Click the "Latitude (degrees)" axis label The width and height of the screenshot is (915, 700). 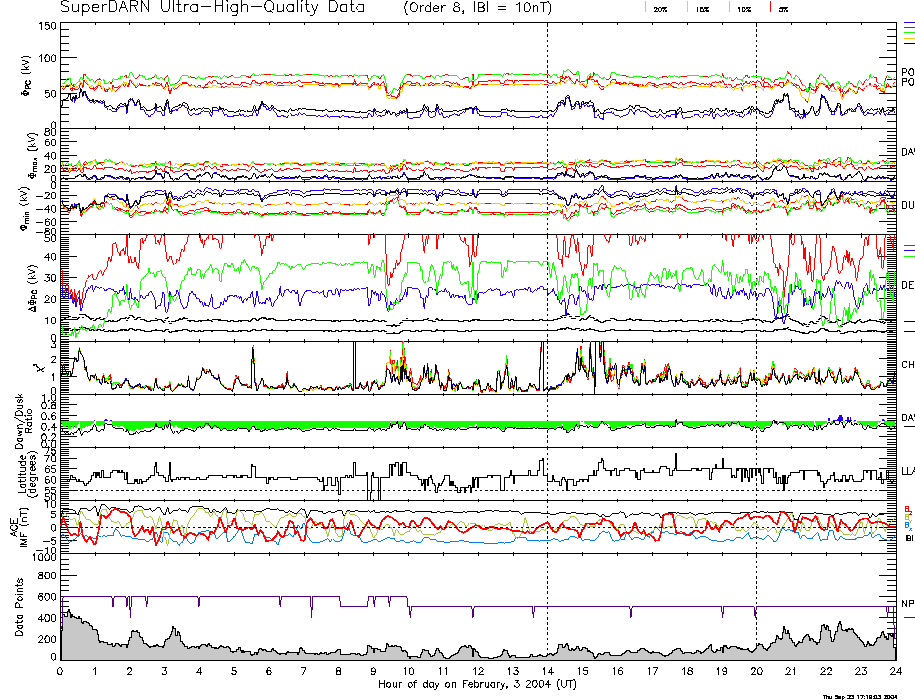(26, 475)
